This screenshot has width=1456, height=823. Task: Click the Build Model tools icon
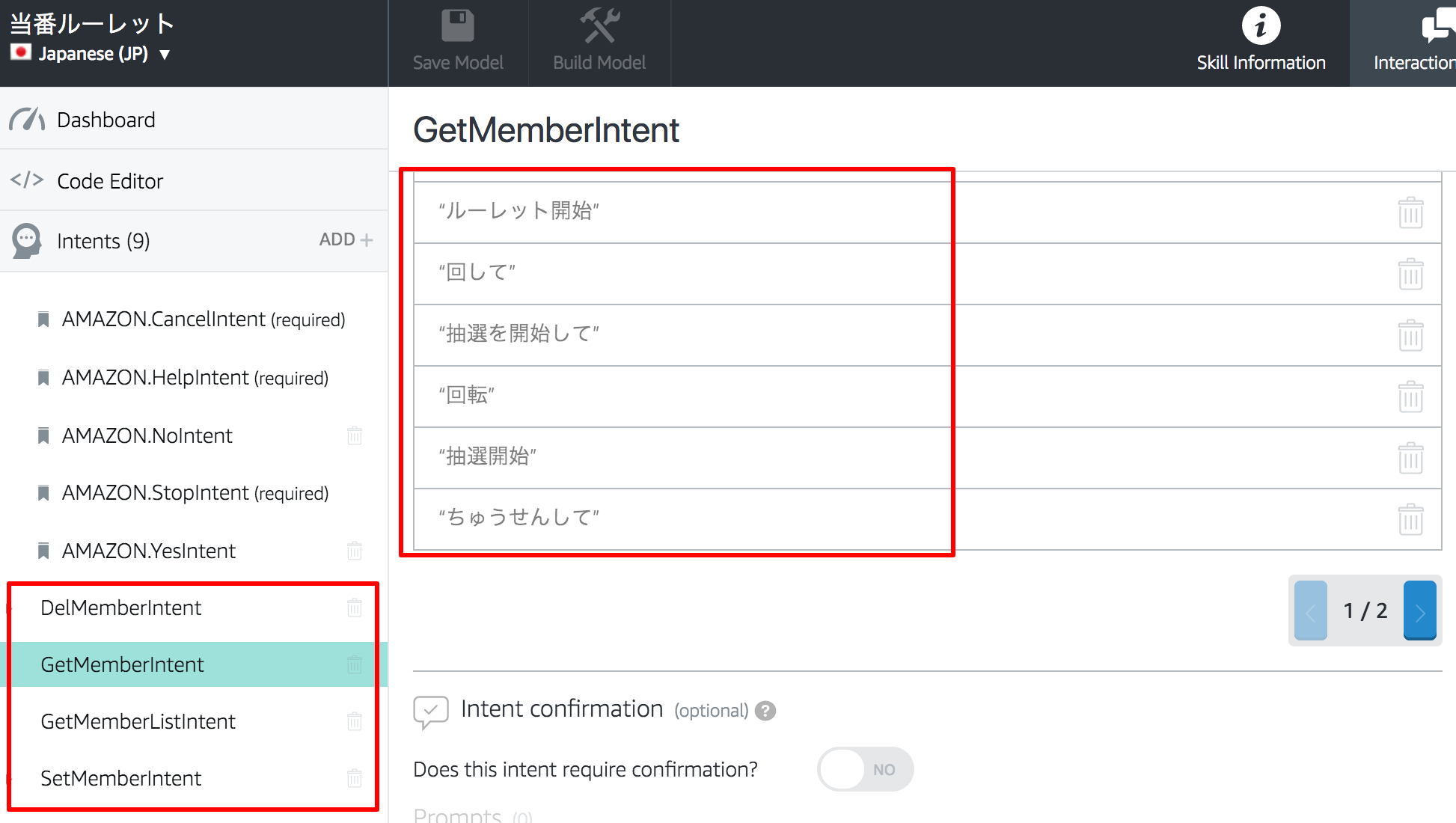point(599,27)
